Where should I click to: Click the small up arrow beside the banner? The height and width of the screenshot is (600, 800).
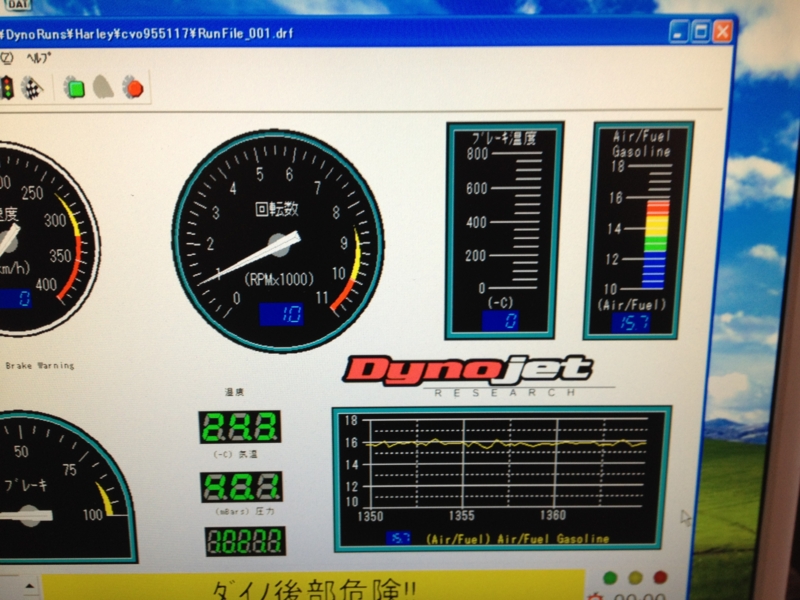tap(30, 586)
